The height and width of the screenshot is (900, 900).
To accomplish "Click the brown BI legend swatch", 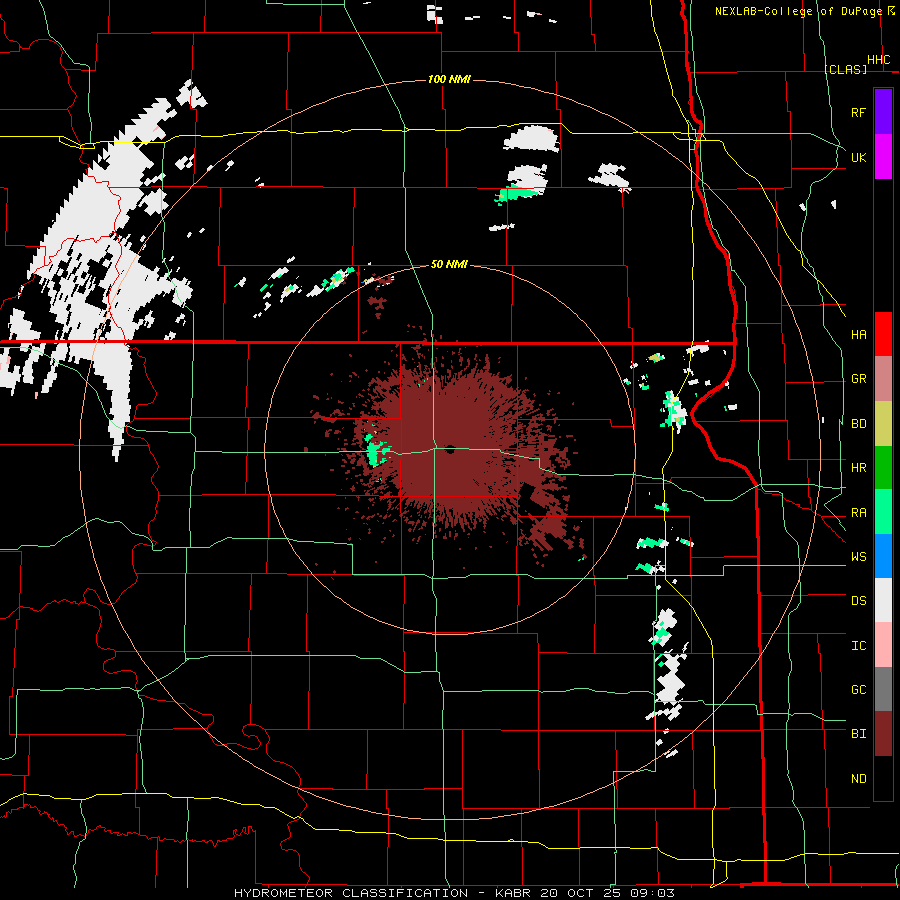I will 883,734.
